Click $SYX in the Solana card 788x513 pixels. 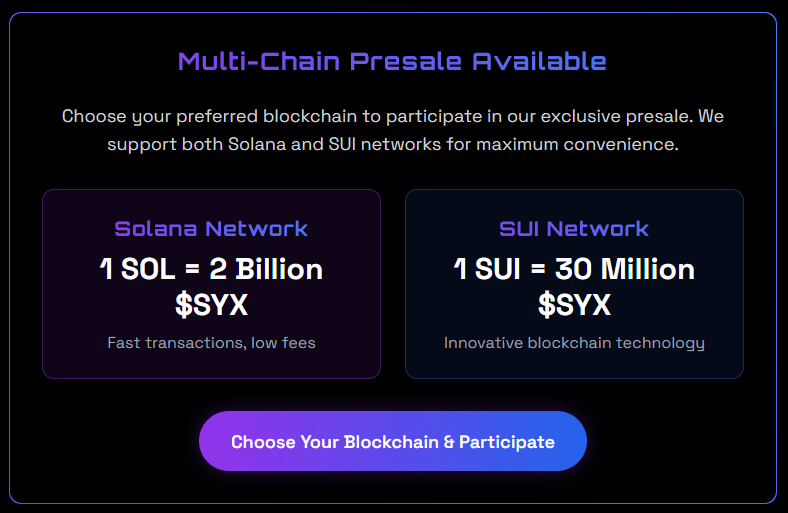click(211, 304)
